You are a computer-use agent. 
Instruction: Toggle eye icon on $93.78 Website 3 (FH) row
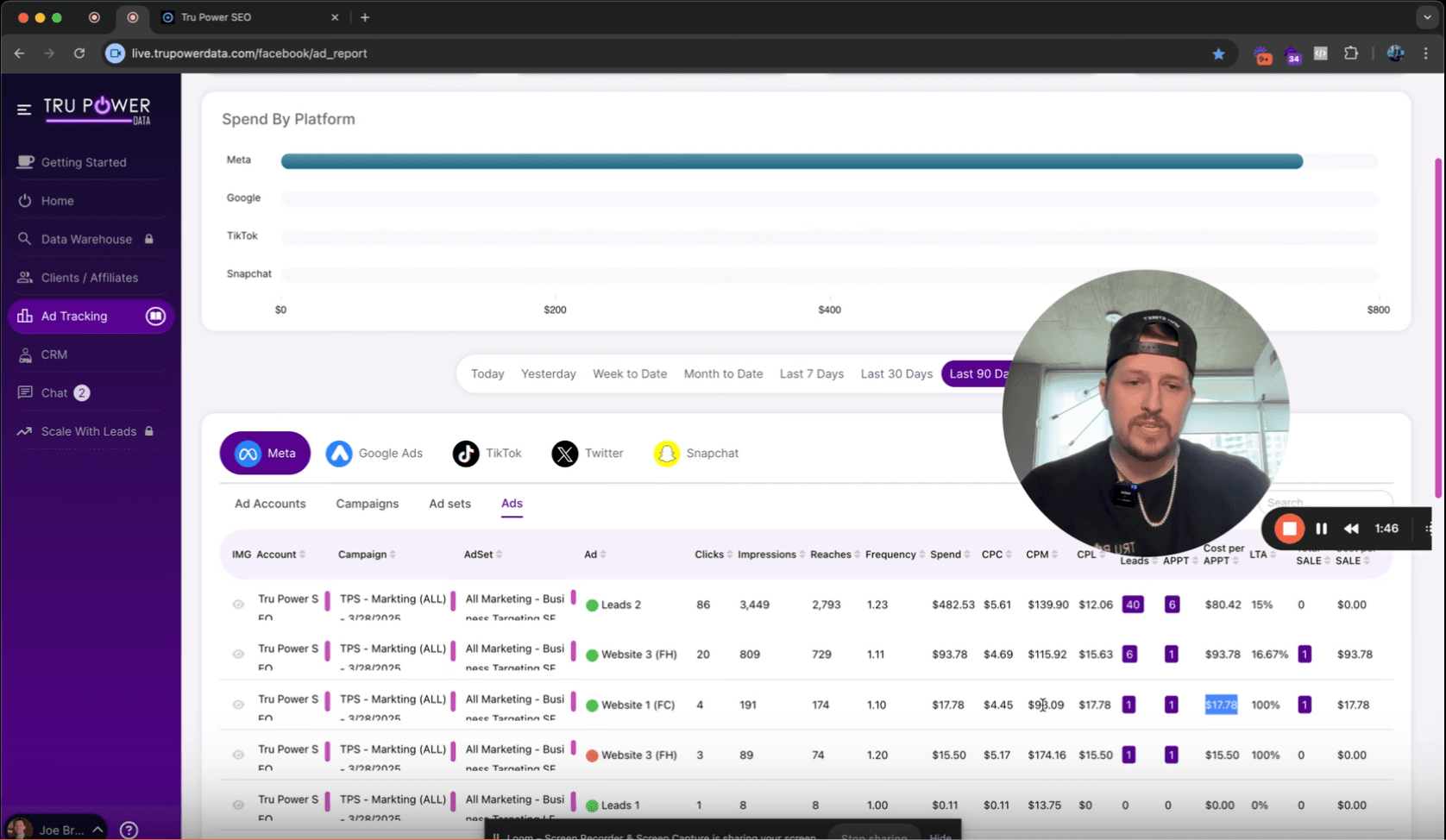coord(238,655)
